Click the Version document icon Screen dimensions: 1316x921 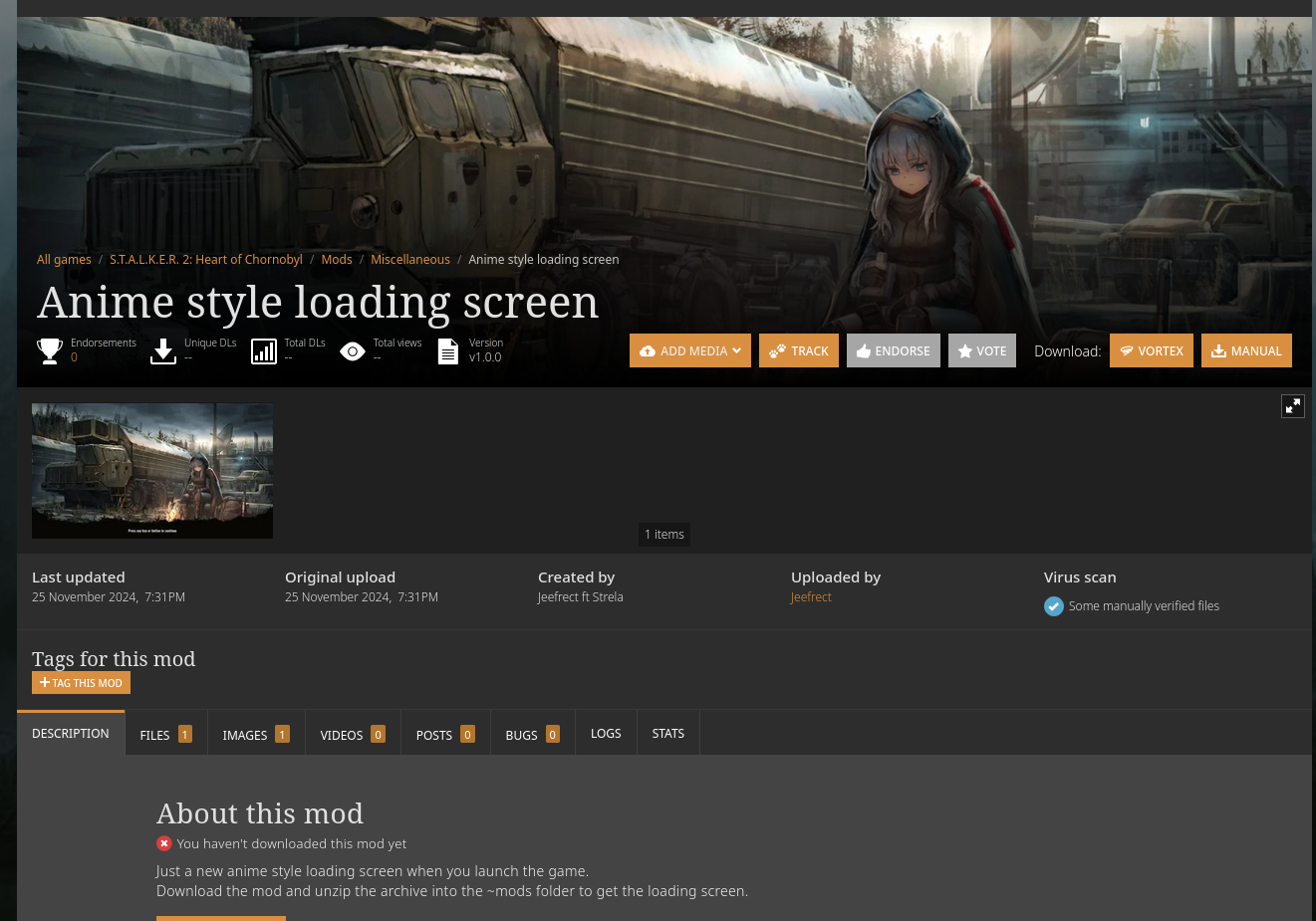coord(448,351)
